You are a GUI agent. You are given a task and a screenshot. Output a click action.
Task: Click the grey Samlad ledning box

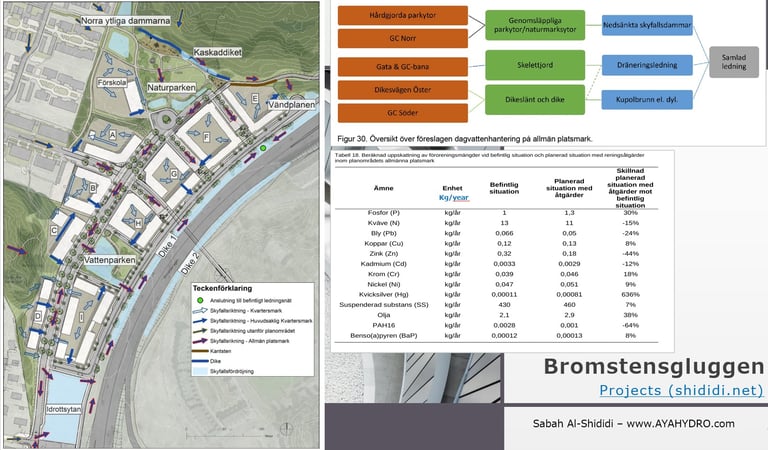tap(734, 62)
